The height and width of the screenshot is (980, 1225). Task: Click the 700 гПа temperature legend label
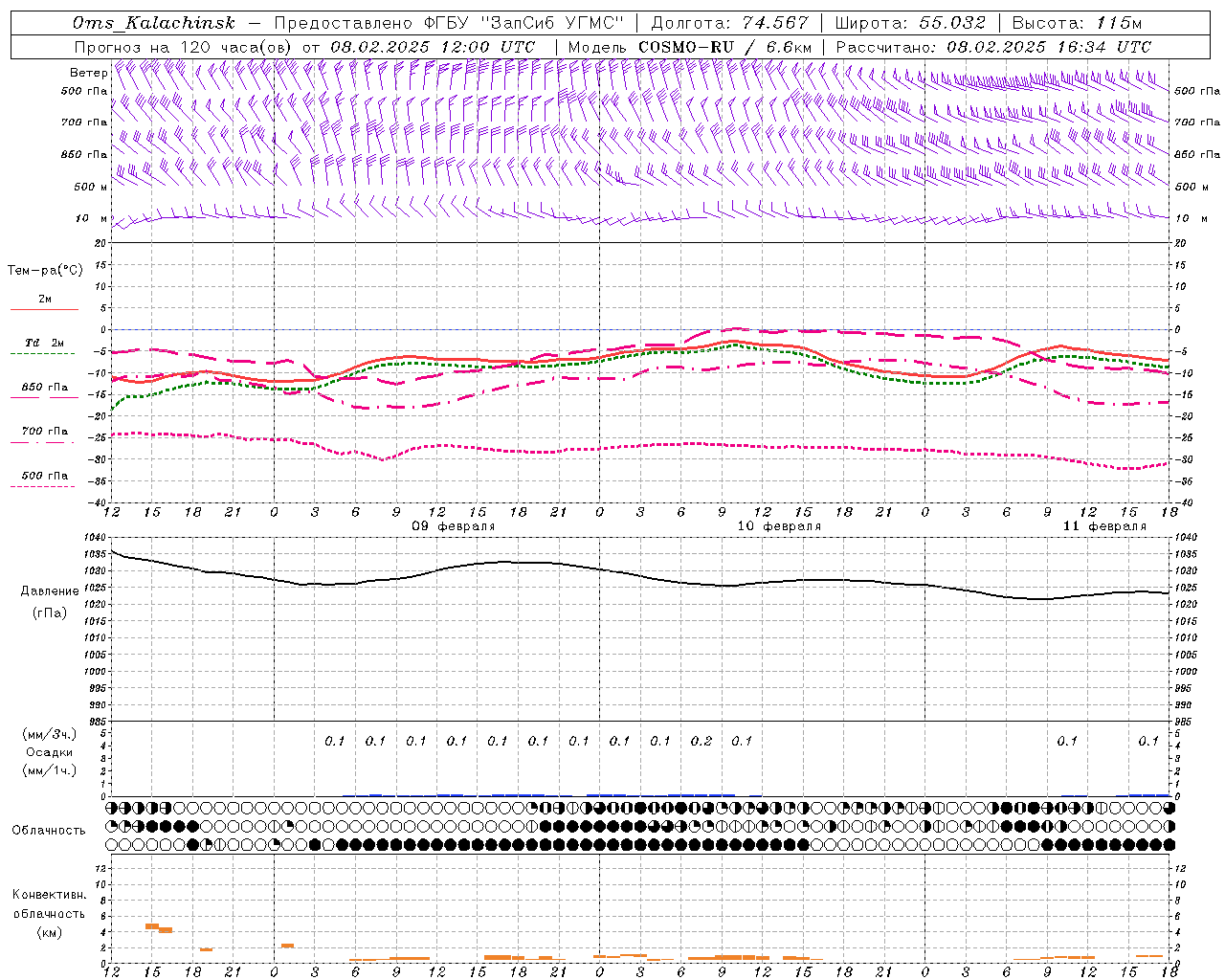[45, 431]
